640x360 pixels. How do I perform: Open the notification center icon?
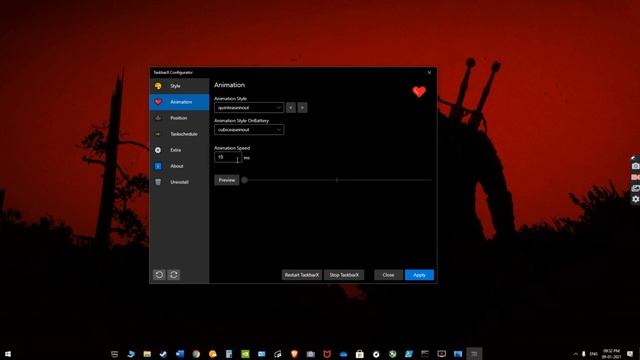pyautogui.click(x=631, y=354)
